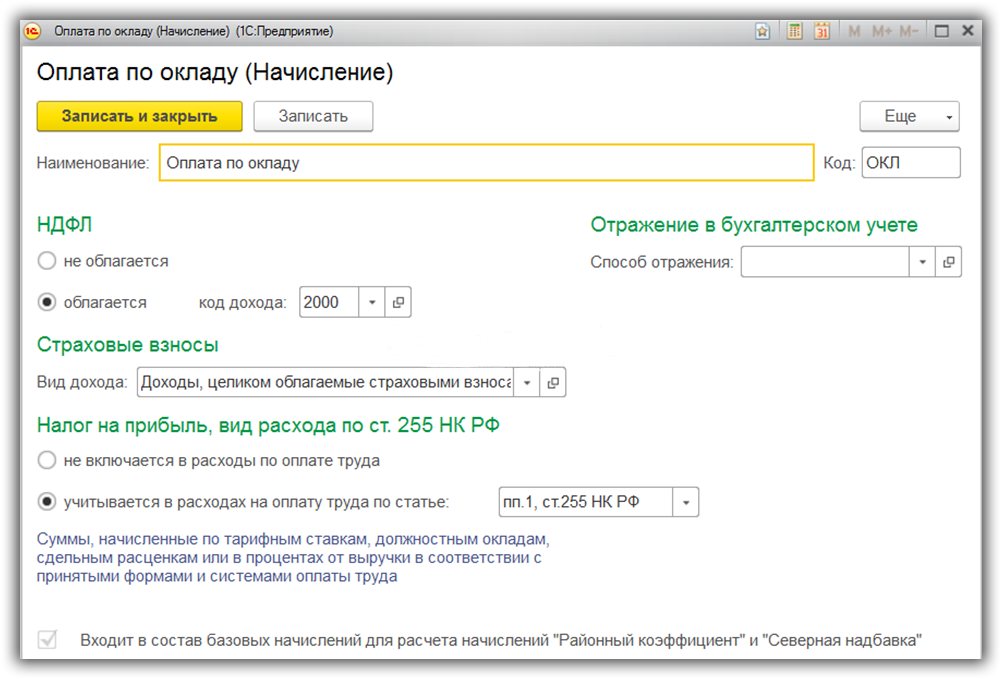The height and width of the screenshot is (679, 1002).
Task: Click the form title 'Оплата по окладу (Начисление)'
Action: (x=215, y=72)
